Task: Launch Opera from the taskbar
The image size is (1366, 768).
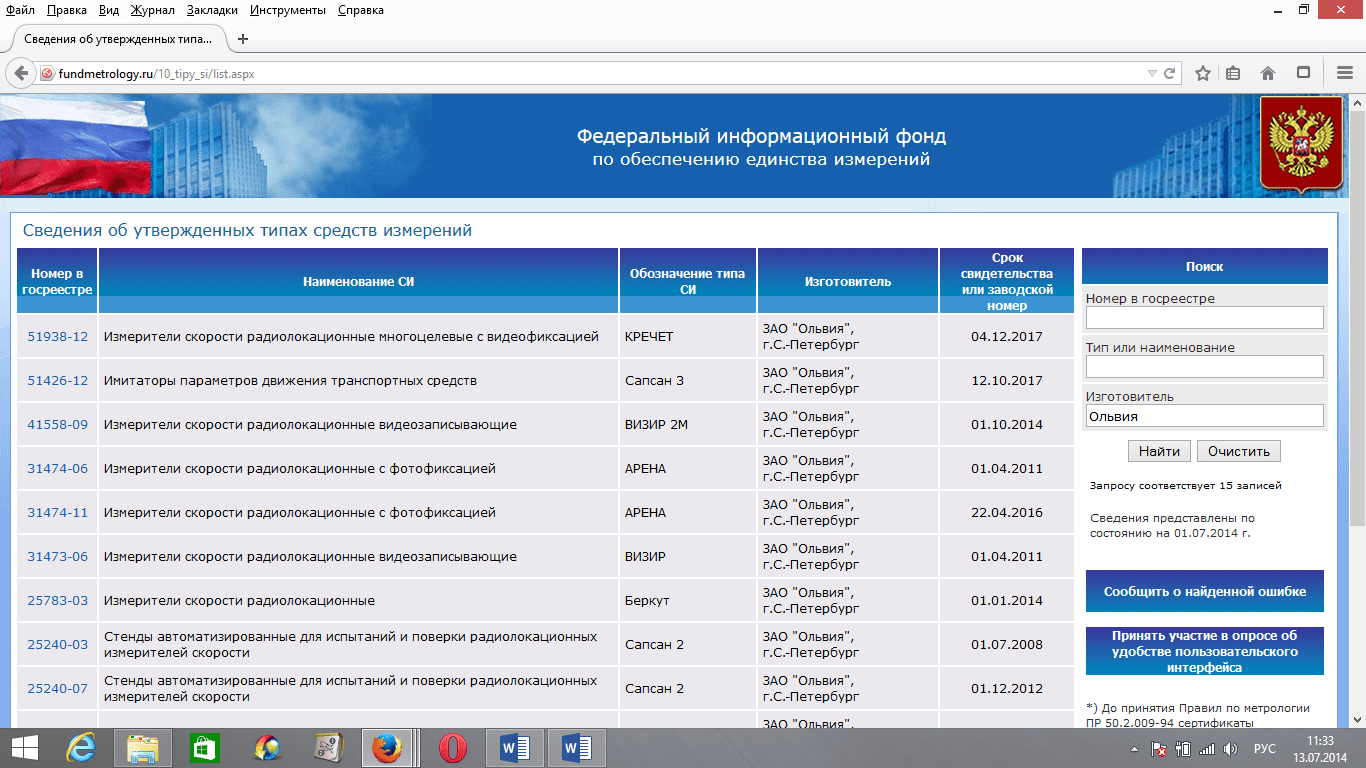Action: 453,747
